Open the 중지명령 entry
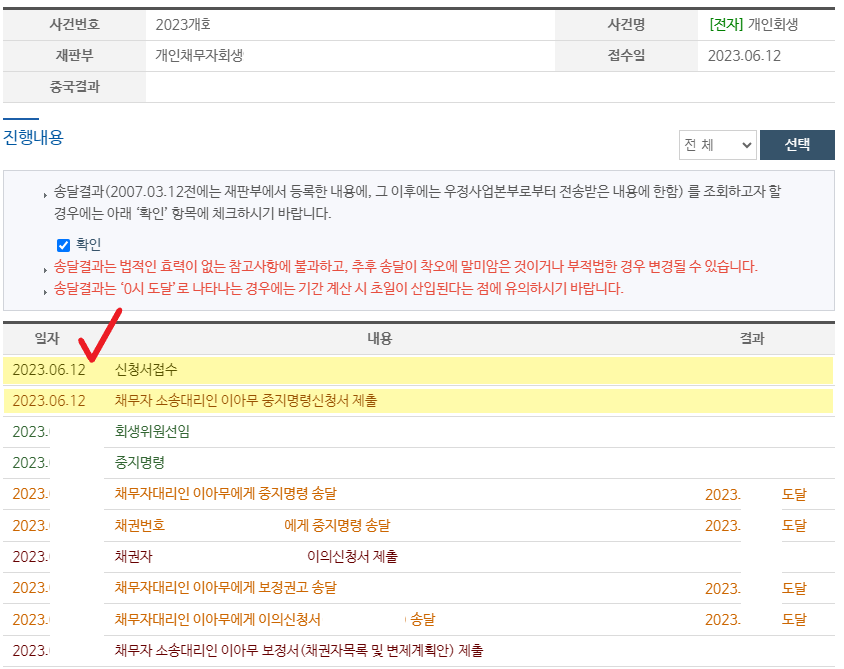 (140, 463)
